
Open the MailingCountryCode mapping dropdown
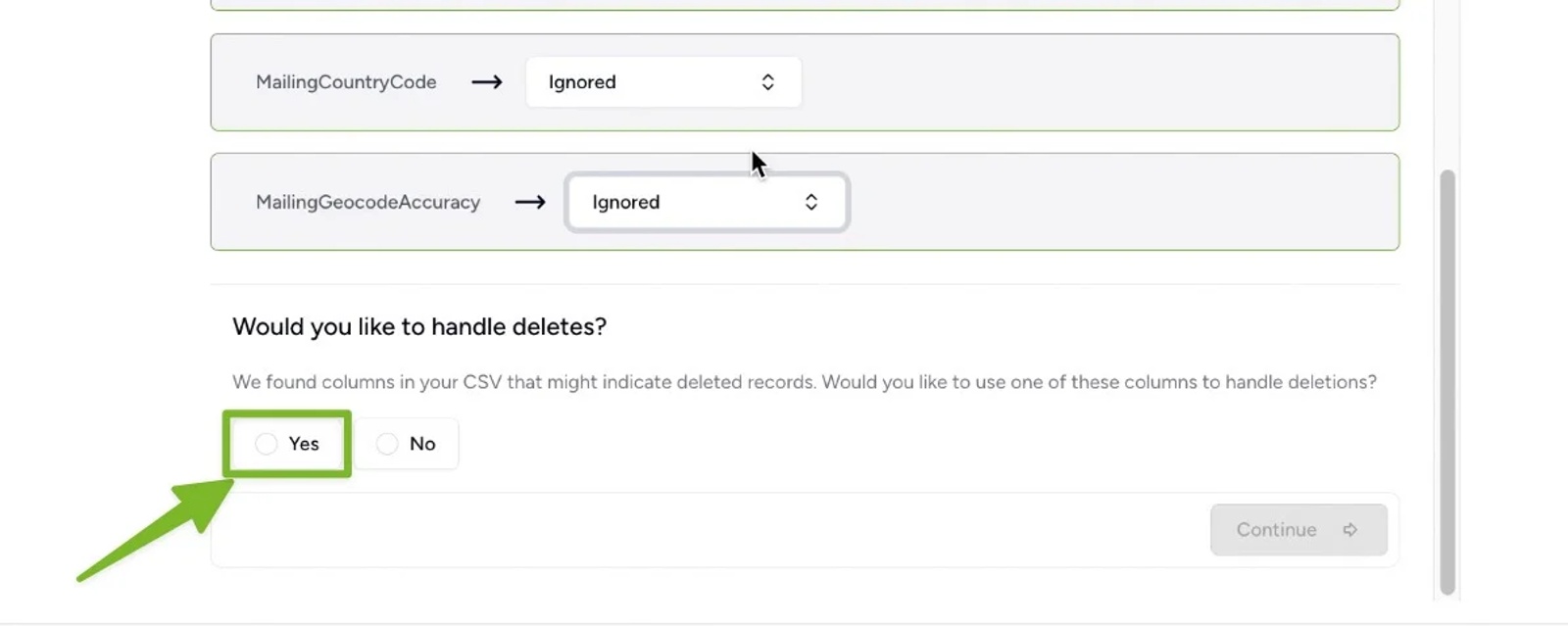click(662, 82)
